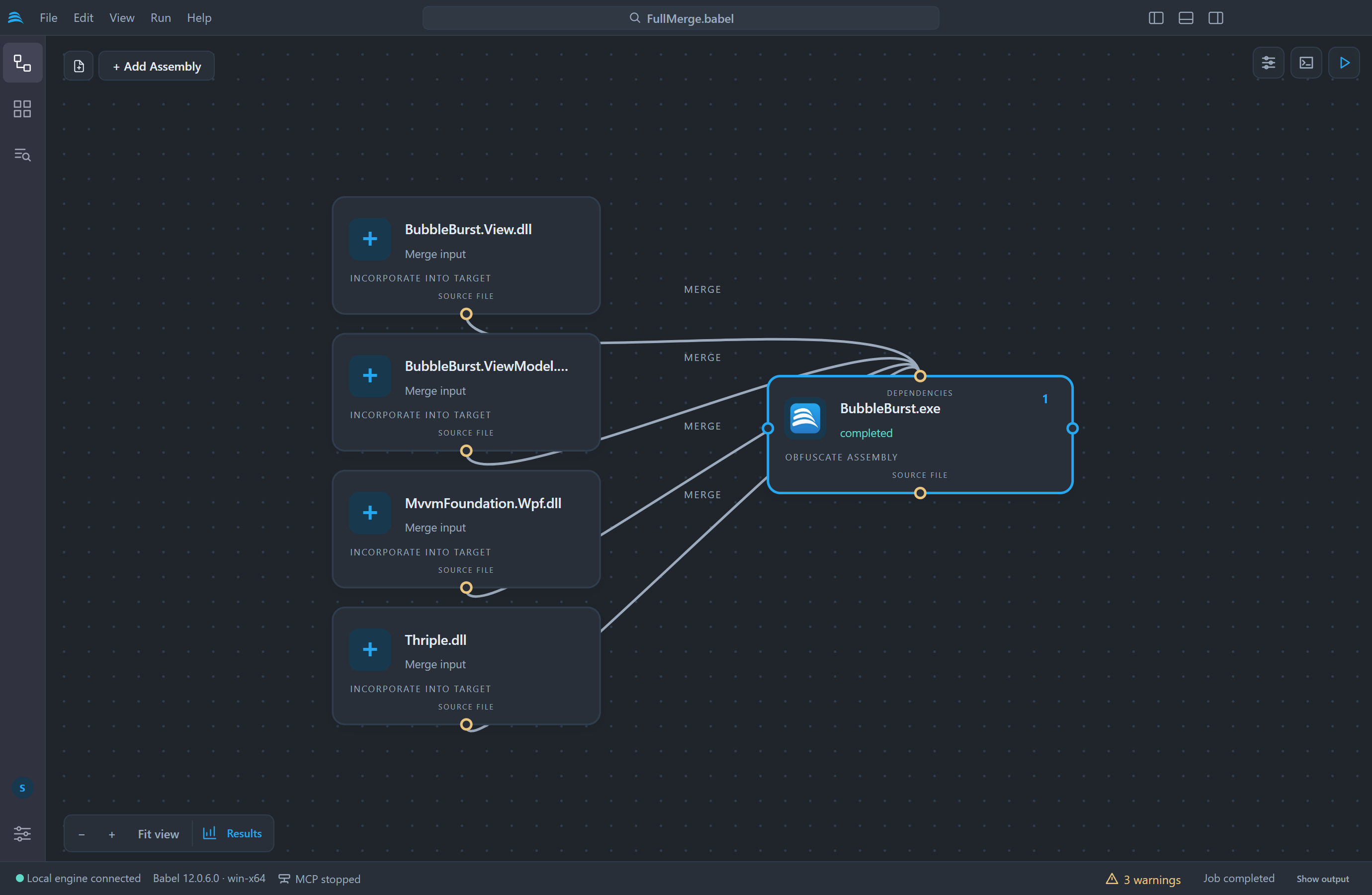The width and height of the screenshot is (1372, 895).
Task: Click OBFUSCATE ASSEMBLY label on BubbleBurst.exe
Action: 841,457
